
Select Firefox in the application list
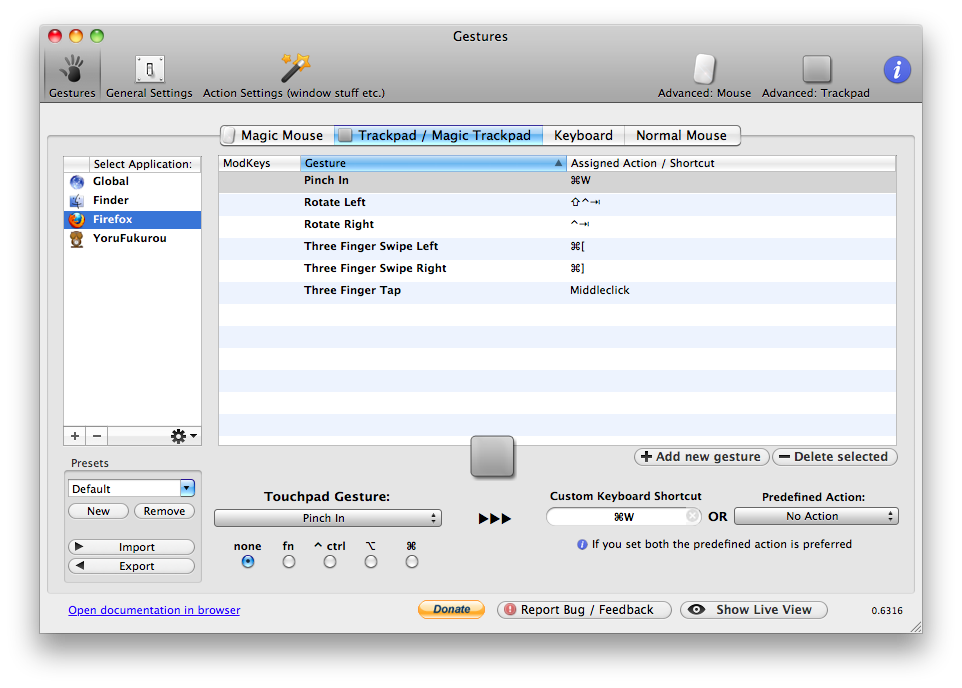tap(133, 220)
